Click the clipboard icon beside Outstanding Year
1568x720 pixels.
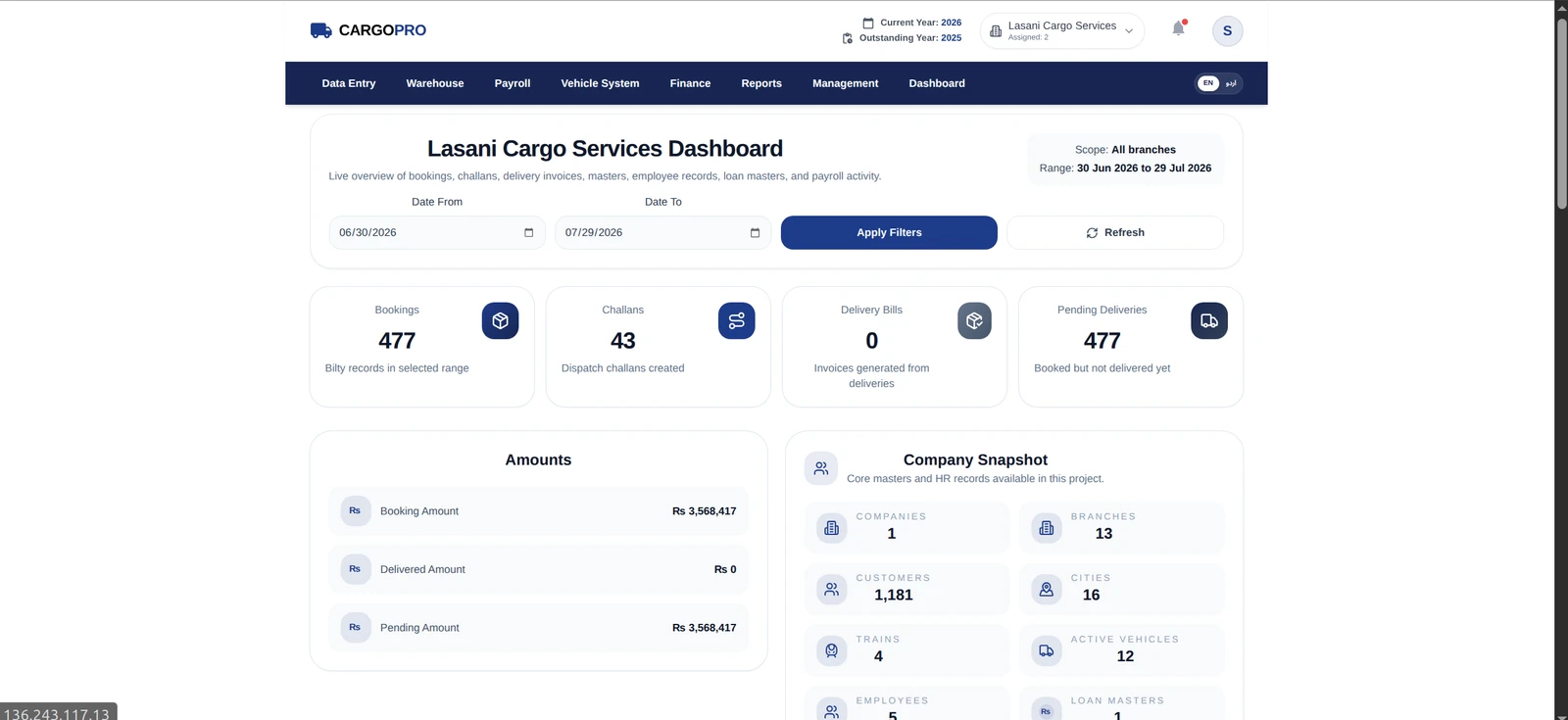848,38
